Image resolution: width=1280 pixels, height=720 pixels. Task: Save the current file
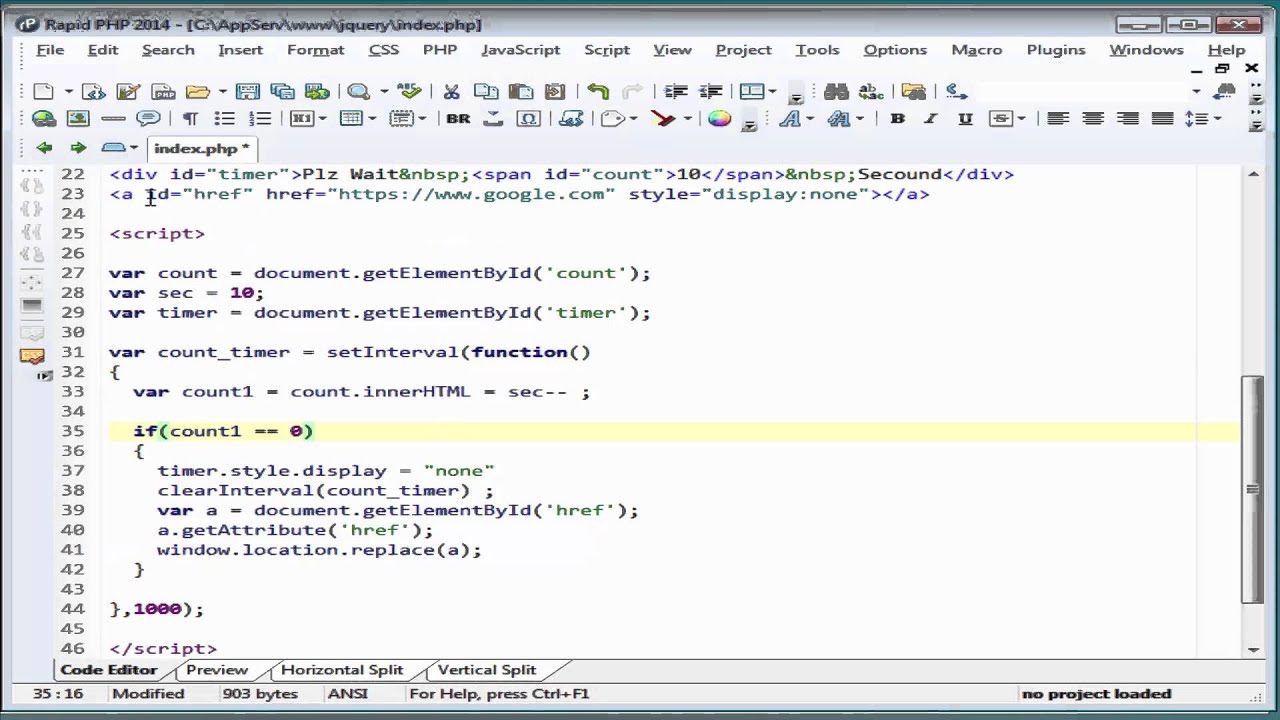point(248,92)
